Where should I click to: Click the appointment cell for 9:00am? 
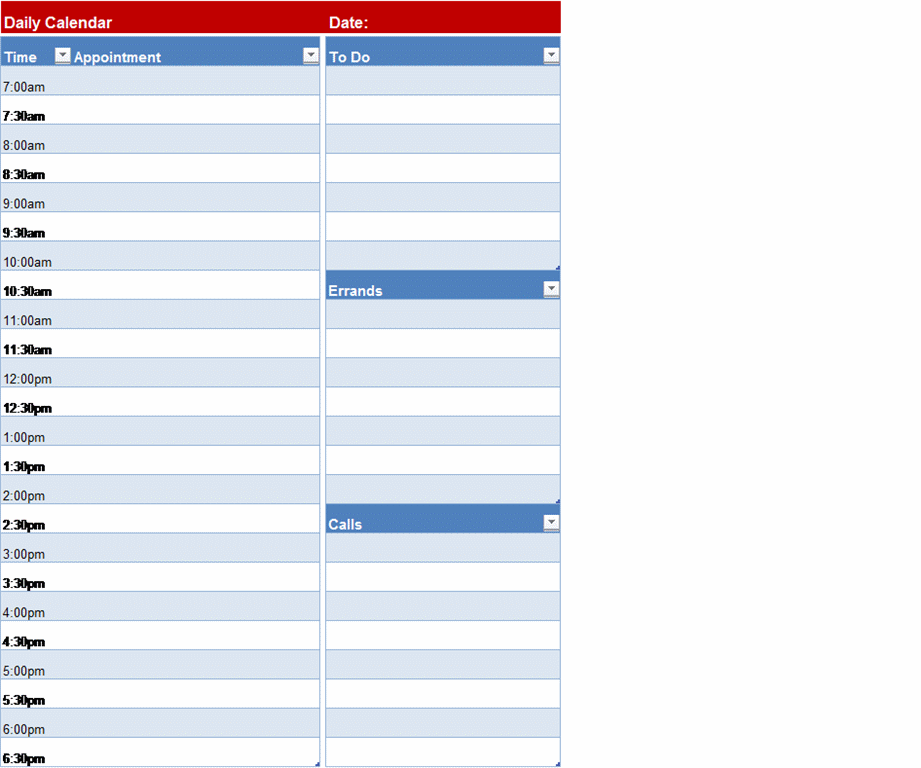[196, 197]
